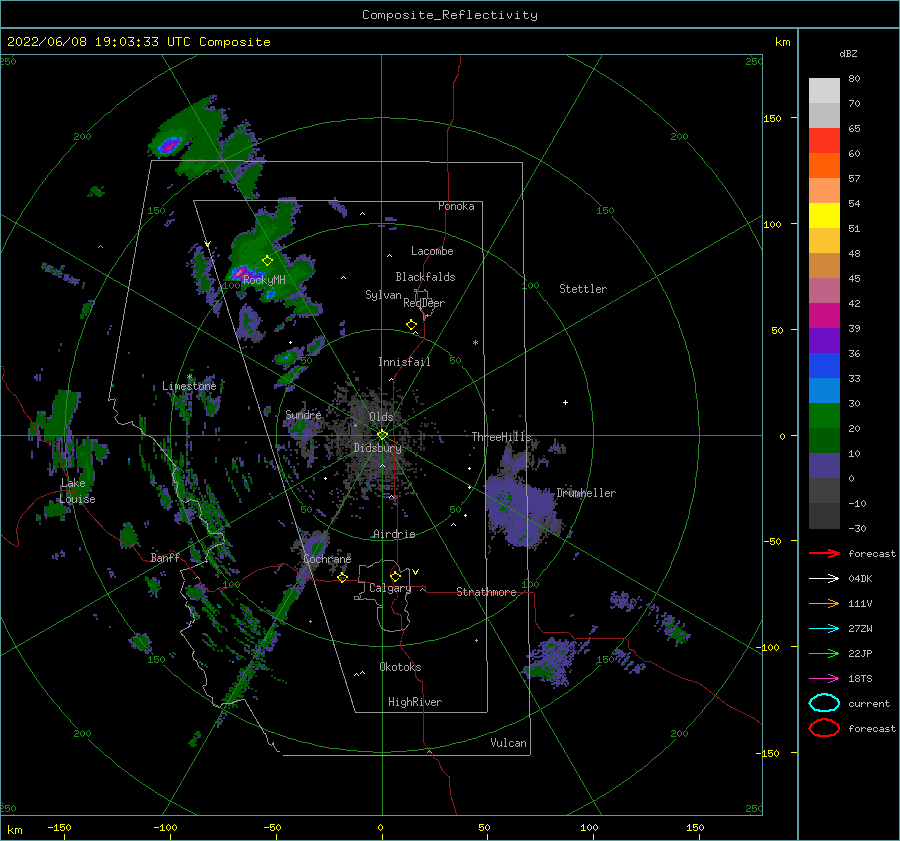Click the Sylvan label

383,295
